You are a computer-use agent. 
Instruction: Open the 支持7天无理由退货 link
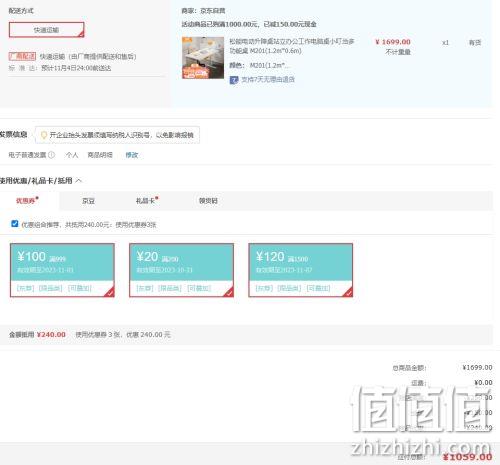tap(268, 80)
